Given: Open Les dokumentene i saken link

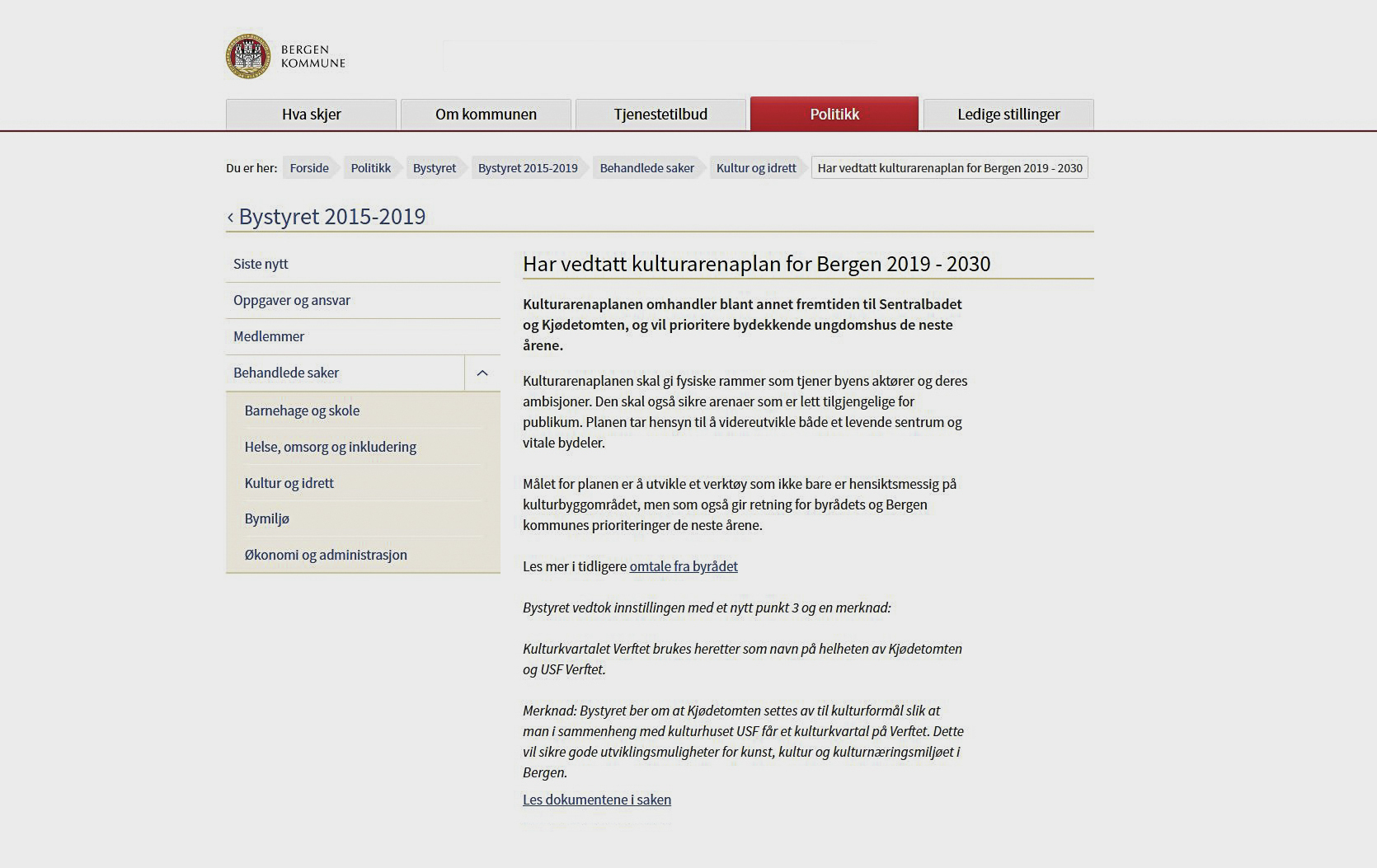Looking at the screenshot, I should [x=597, y=800].
